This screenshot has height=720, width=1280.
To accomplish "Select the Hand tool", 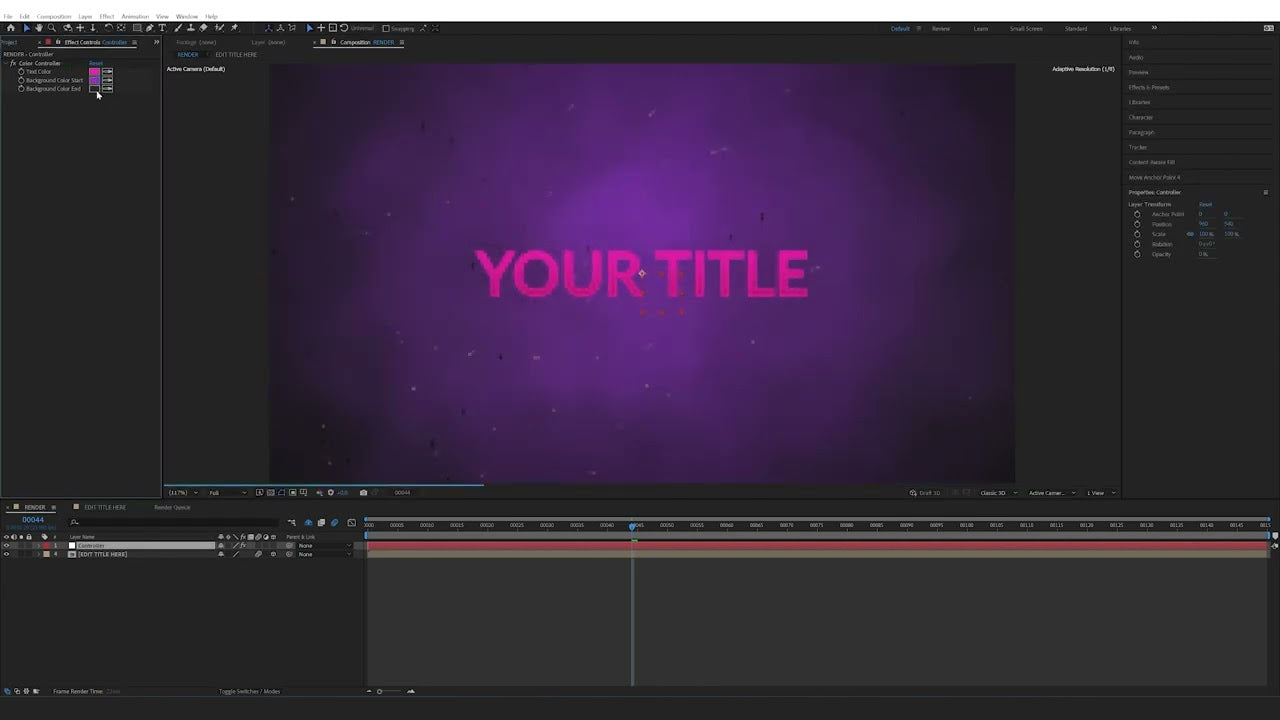I will pyautogui.click(x=40, y=28).
